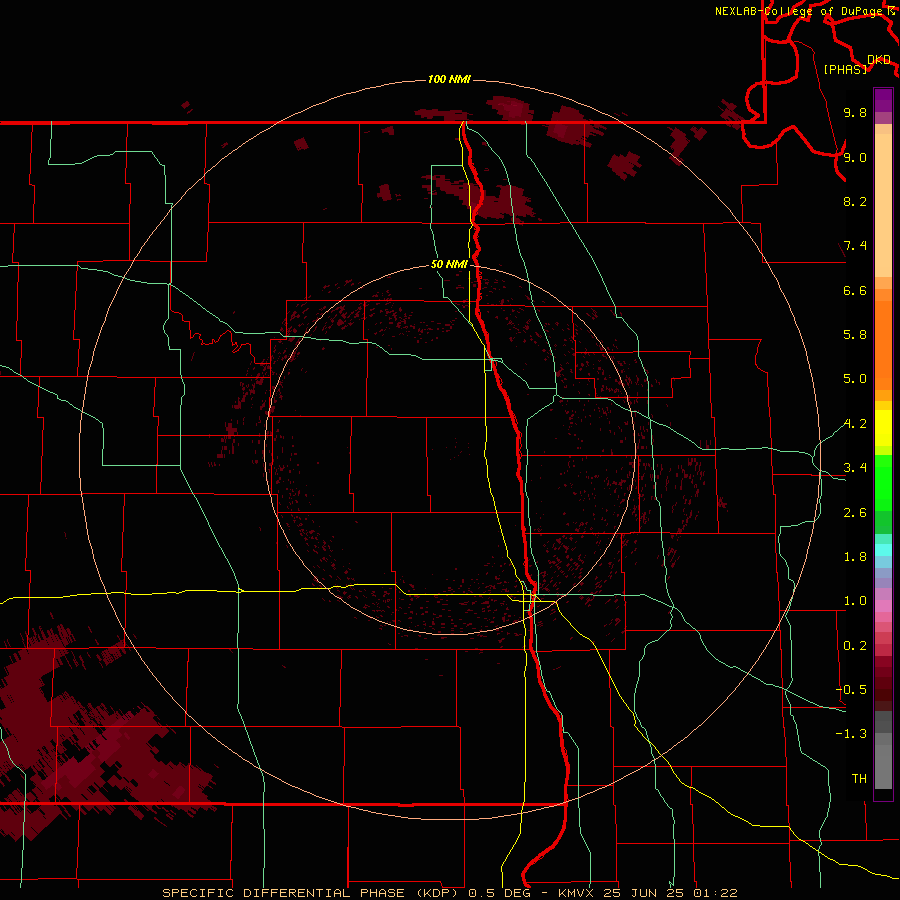Viewport: 900px width, 900px height.
Task: Click the -1.3 legend value
Action: click(x=851, y=734)
